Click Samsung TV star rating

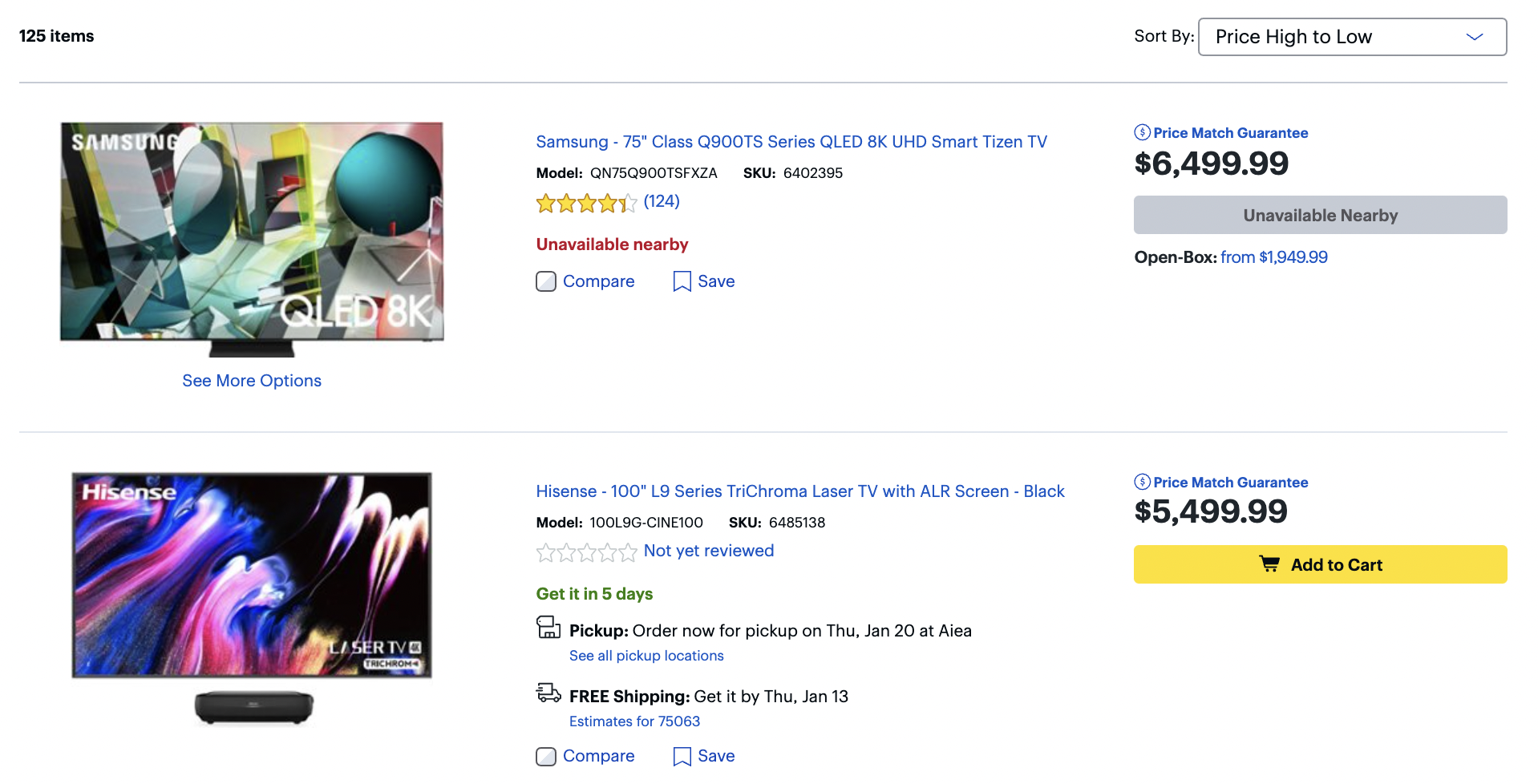pyautogui.click(x=586, y=203)
